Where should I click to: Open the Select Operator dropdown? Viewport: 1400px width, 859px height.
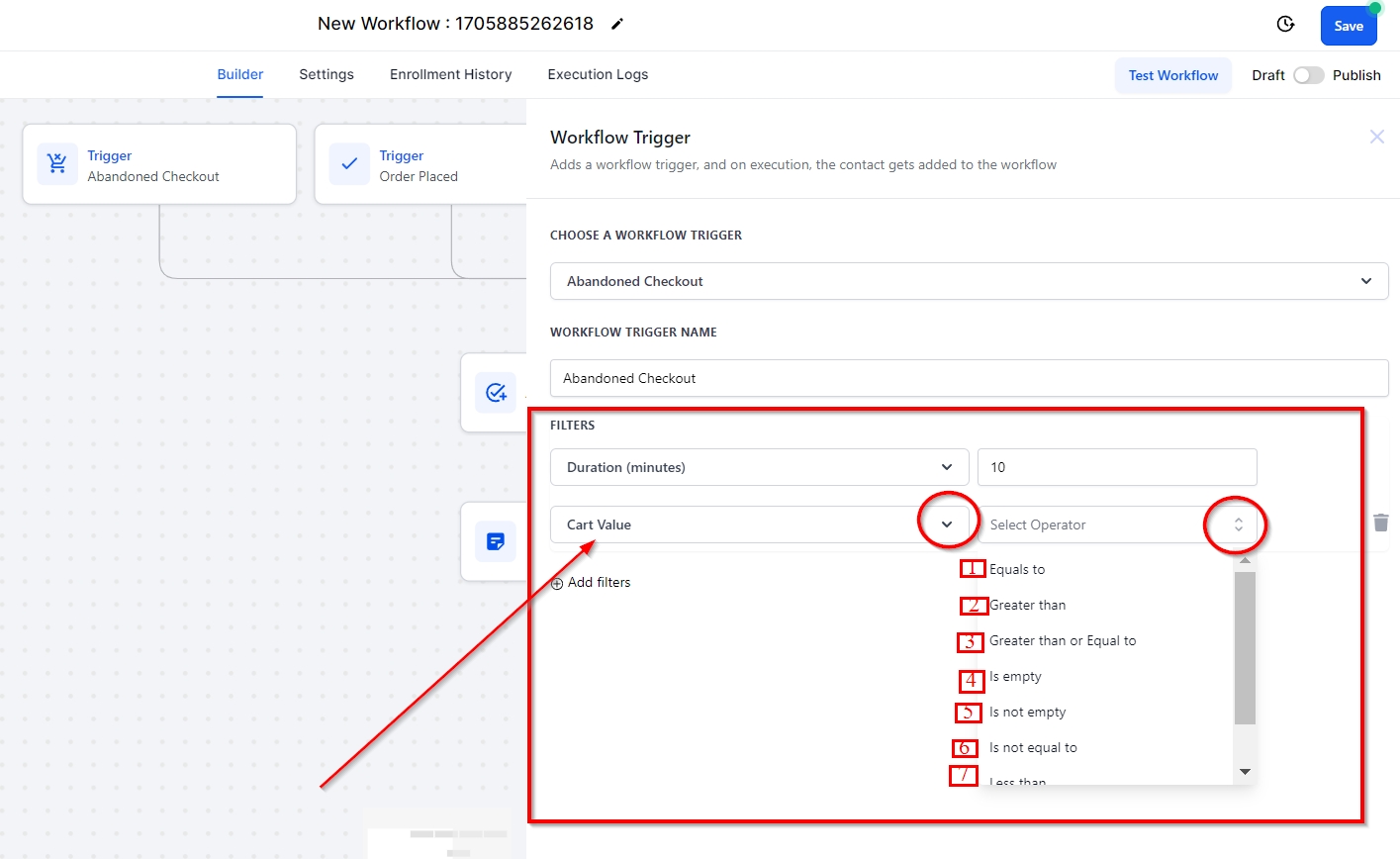[1237, 525]
